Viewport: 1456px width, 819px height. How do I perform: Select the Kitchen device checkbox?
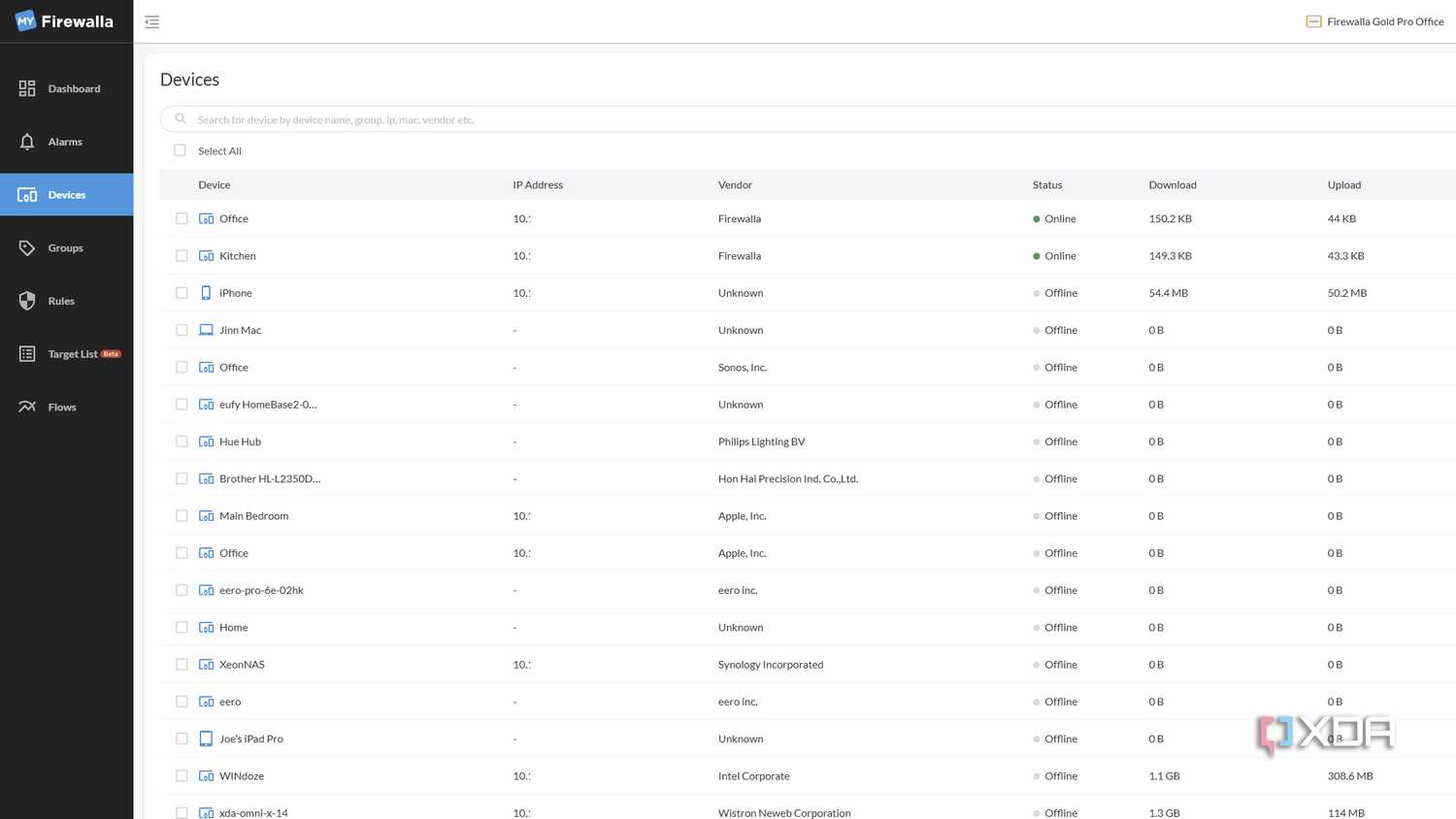click(x=182, y=256)
